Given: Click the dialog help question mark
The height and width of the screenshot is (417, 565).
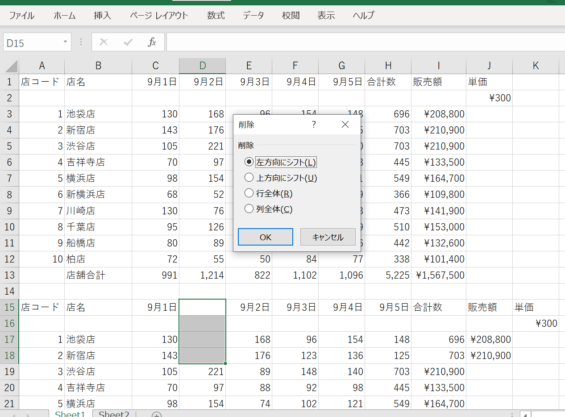Looking at the screenshot, I should click(x=314, y=125).
